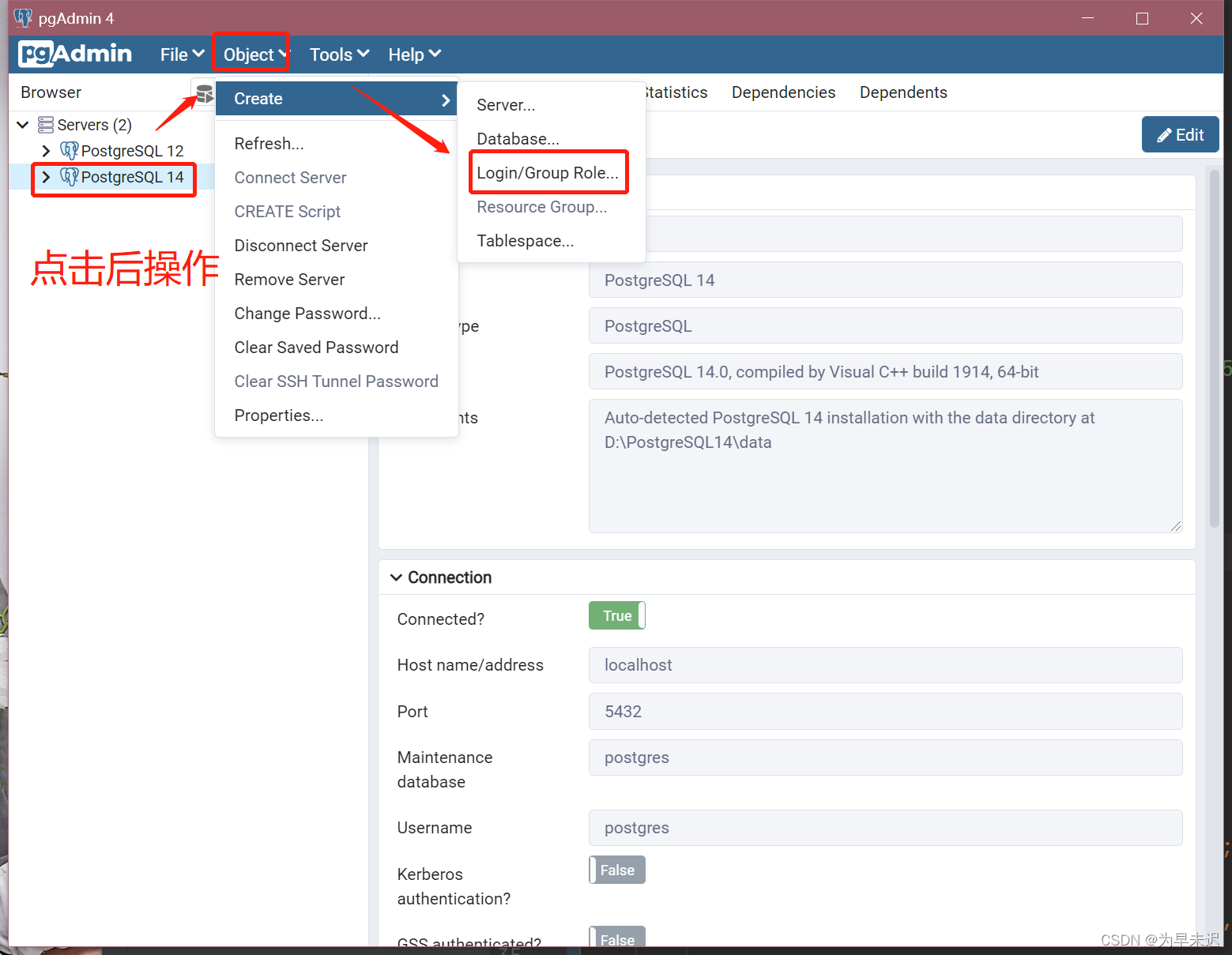
Task: Click the pgAdmin logo in the header
Action: [75, 54]
